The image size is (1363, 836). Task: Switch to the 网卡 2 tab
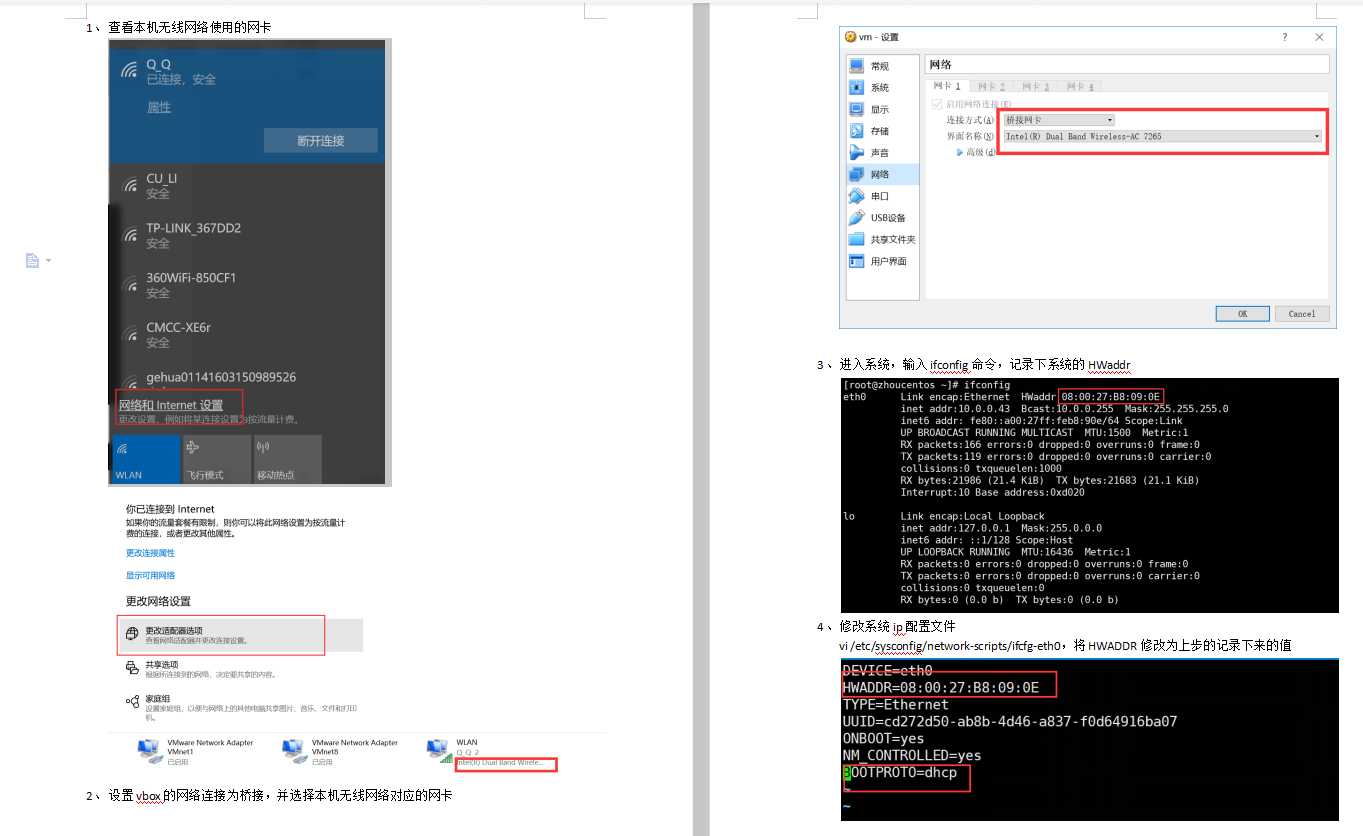[x=991, y=87]
